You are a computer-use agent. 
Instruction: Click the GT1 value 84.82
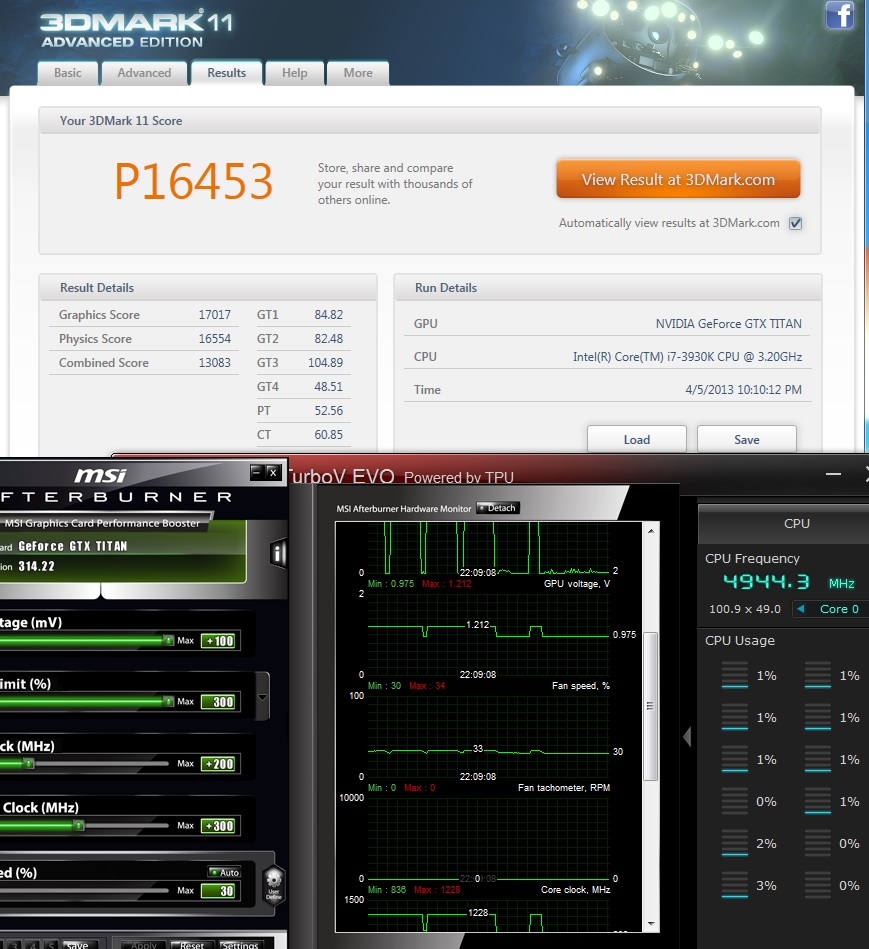point(329,315)
